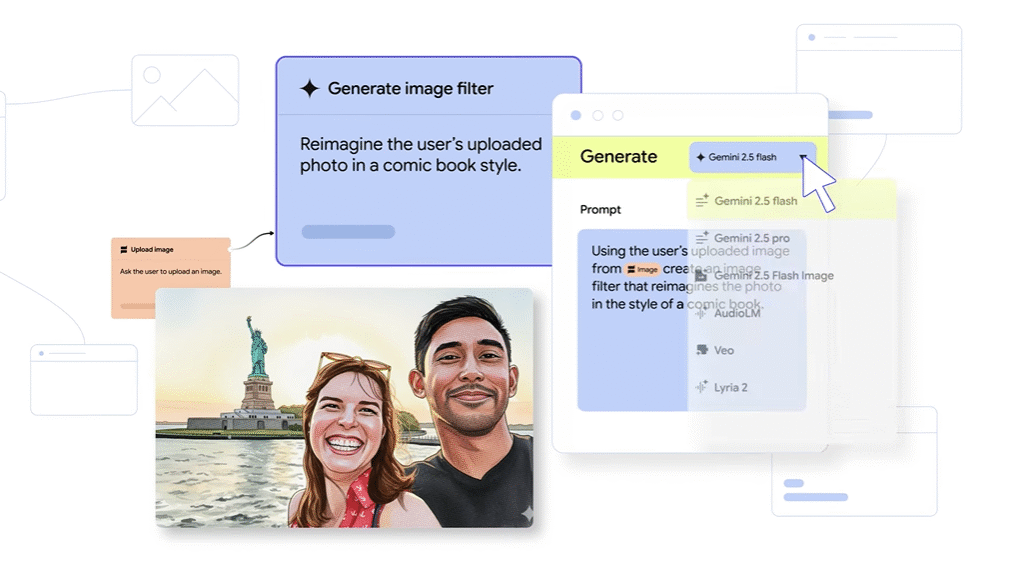Click the Gemini 2.5 Flash Image icon
This screenshot has width=1024, height=571.
pyautogui.click(x=702, y=276)
